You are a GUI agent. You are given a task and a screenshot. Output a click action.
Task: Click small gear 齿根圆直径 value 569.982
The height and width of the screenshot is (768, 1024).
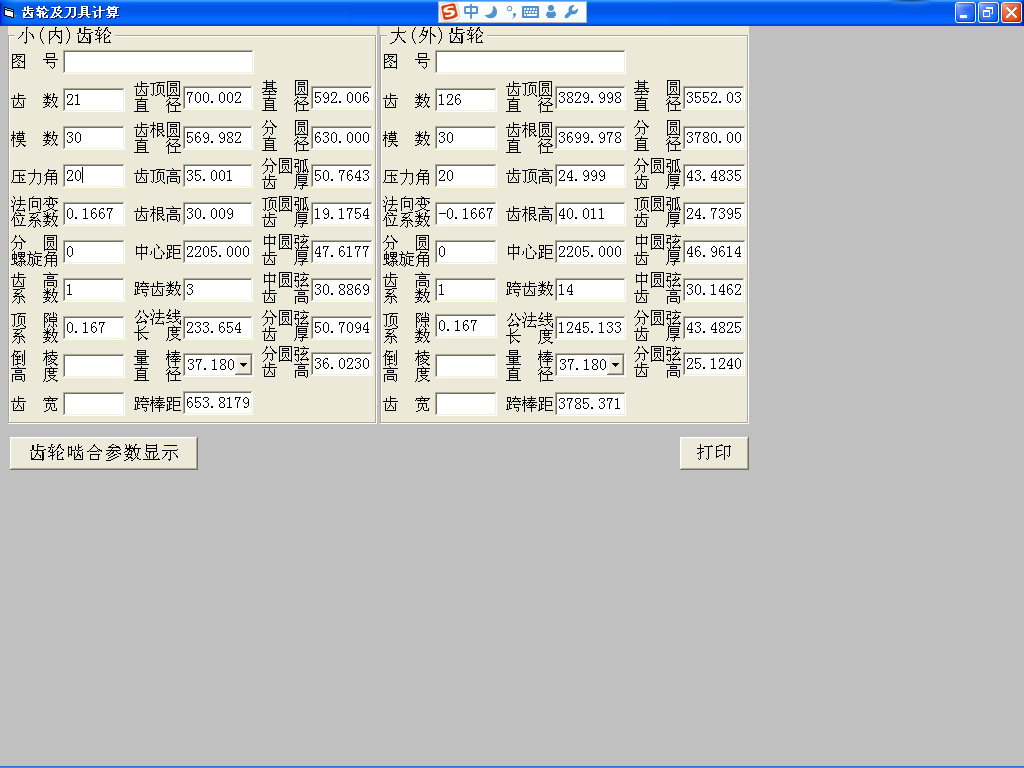click(x=218, y=138)
